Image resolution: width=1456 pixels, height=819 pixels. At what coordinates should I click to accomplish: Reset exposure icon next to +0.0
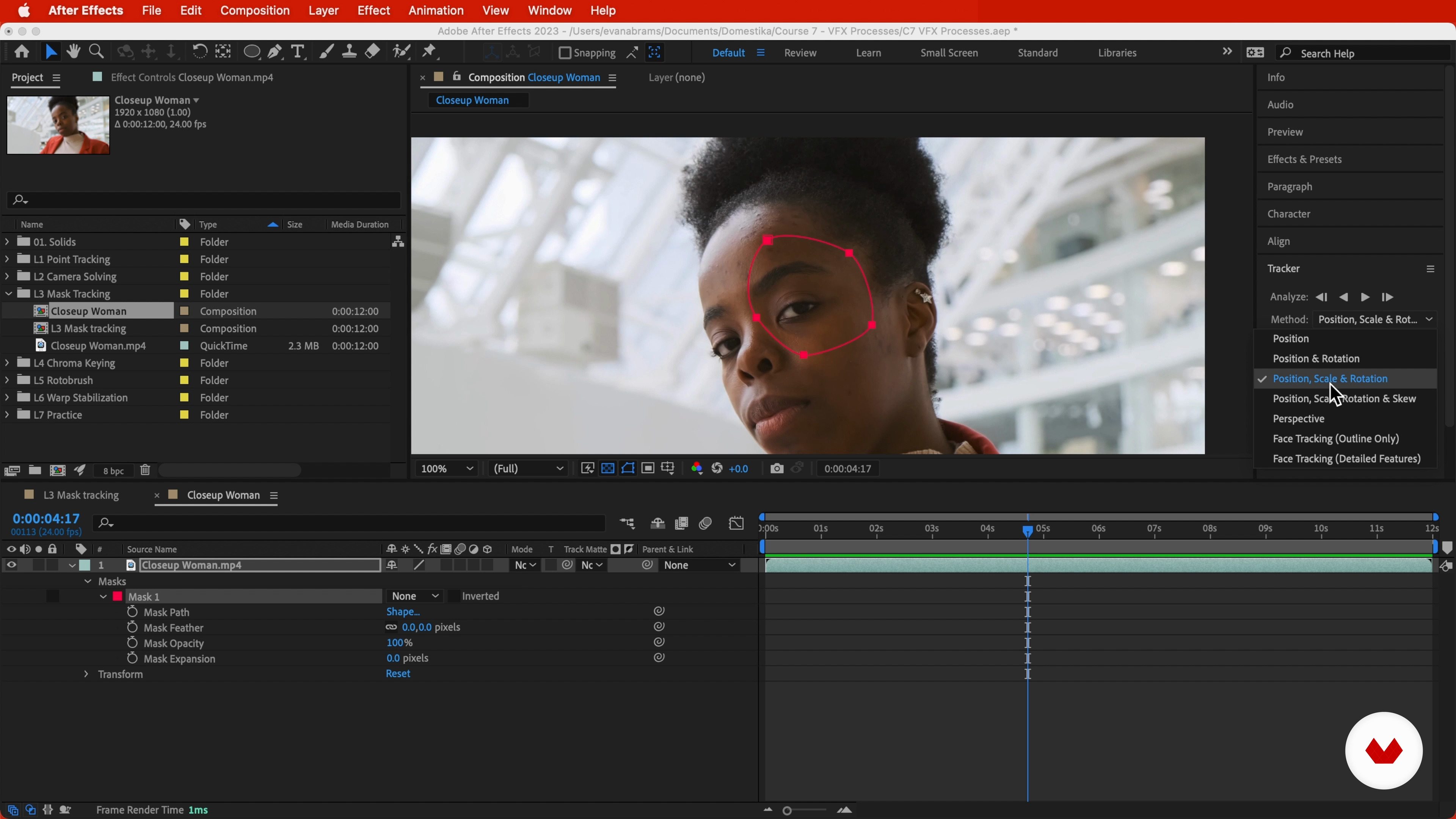[717, 469]
